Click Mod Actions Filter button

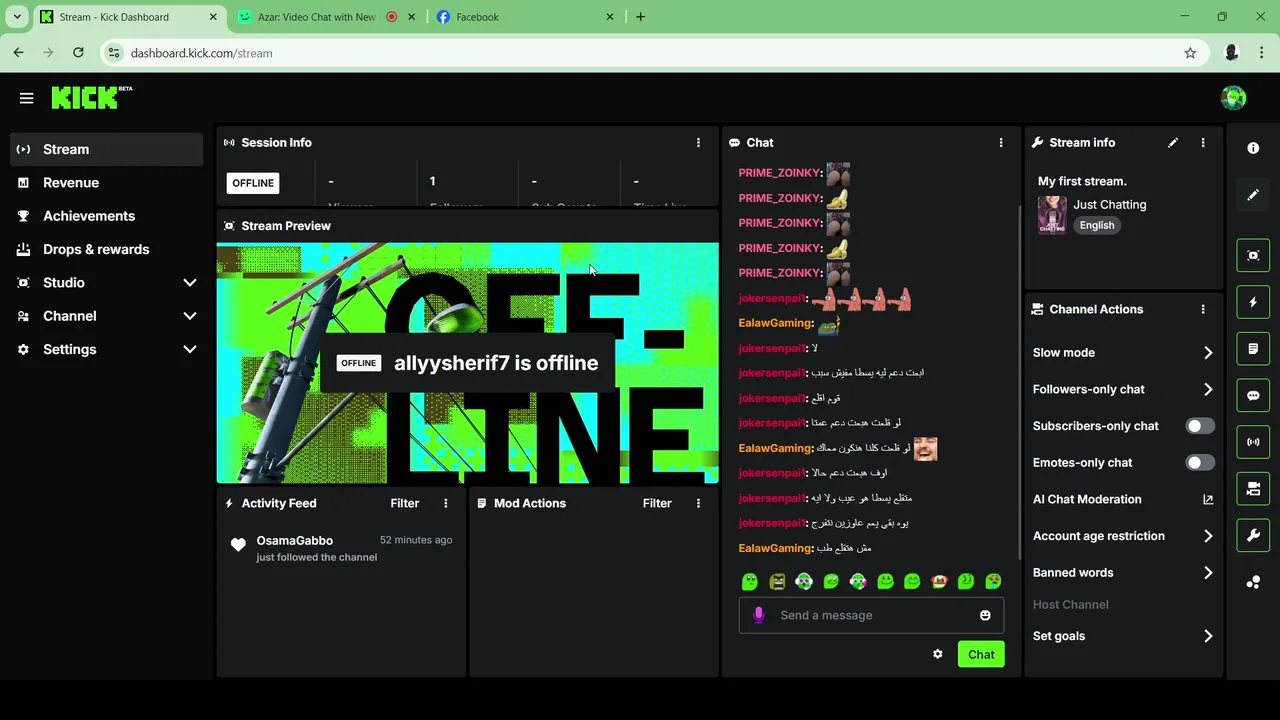(x=657, y=503)
